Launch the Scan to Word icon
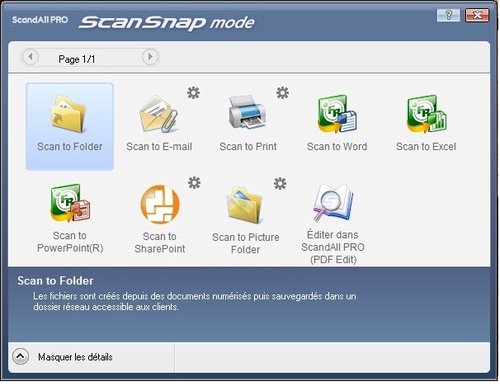Image resolution: width=500 pixels, height=386 pixels. (337, 114)
